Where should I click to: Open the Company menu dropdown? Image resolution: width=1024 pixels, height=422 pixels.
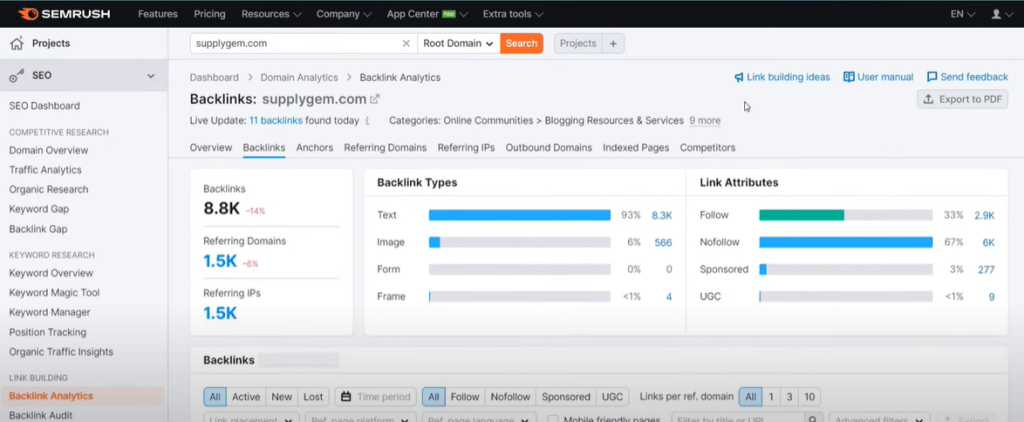point(344,14)
